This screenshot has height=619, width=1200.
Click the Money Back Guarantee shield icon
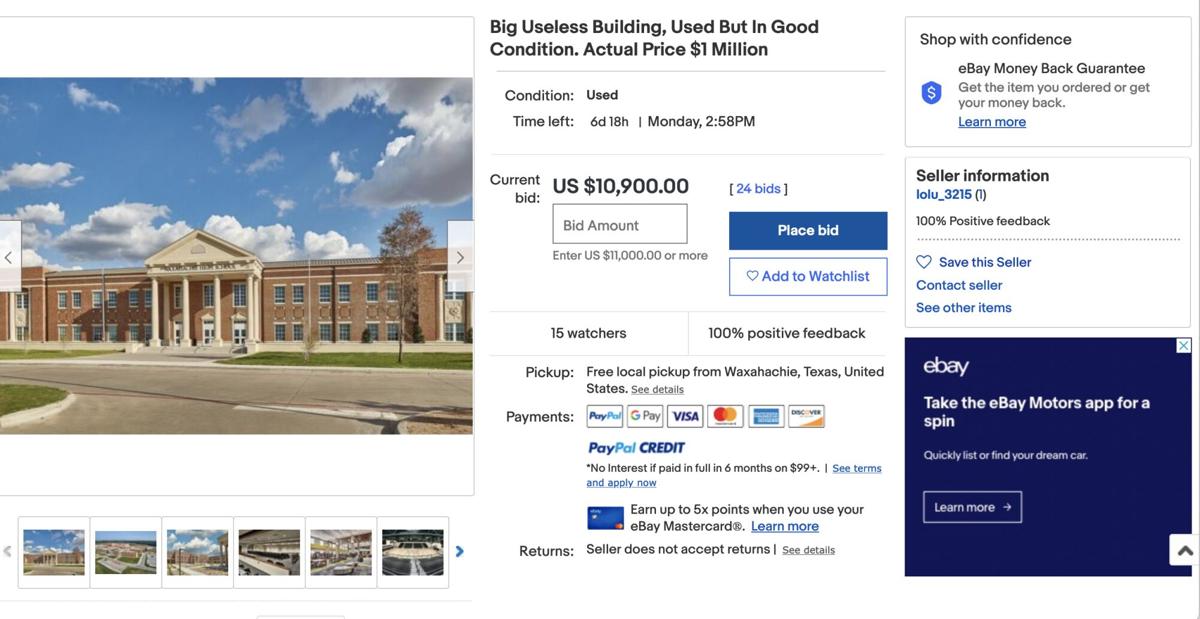931,93
